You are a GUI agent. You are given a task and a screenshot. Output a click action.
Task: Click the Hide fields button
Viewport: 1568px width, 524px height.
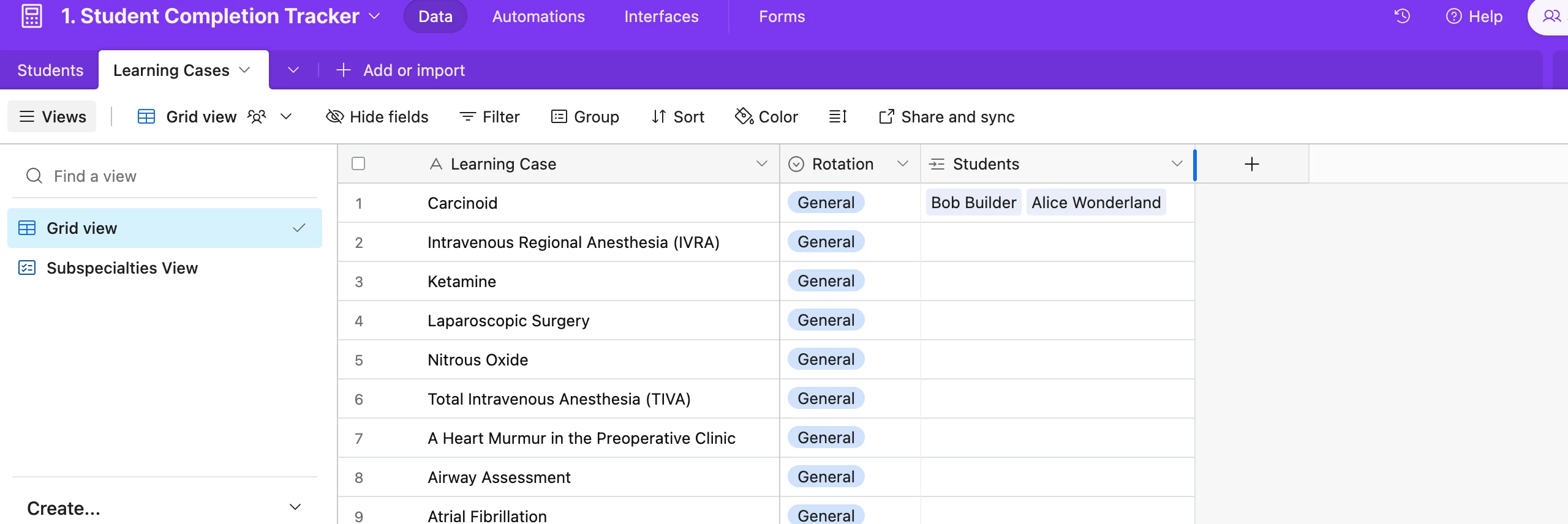pos(377,116)
